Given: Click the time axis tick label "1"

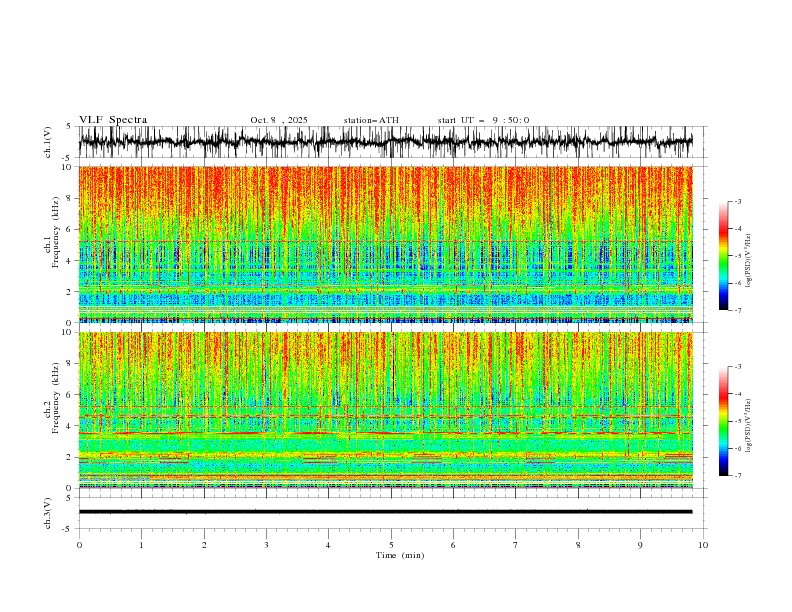Looking at the screenshot, I should pyautogui.click(x=141, y=545).
